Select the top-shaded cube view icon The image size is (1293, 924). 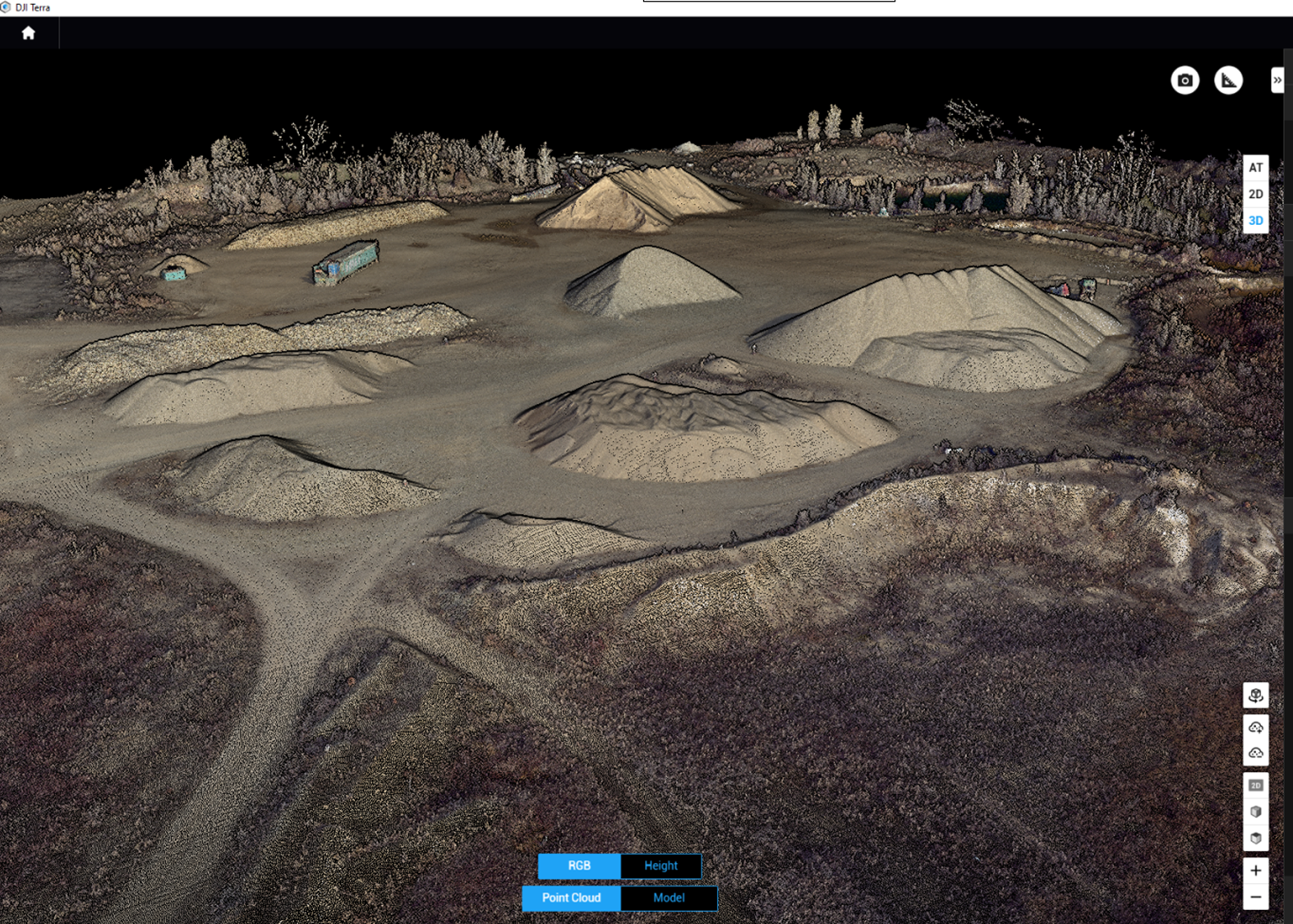pyautogui.click(x=1255, y=839)
